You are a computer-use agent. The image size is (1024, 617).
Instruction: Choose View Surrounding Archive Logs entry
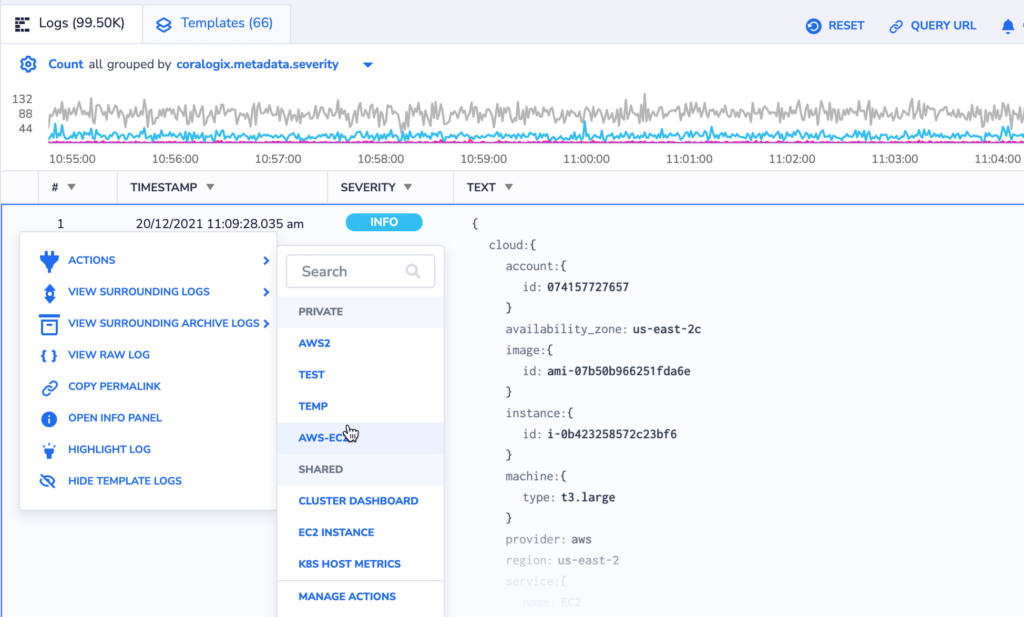pos(163,323)
